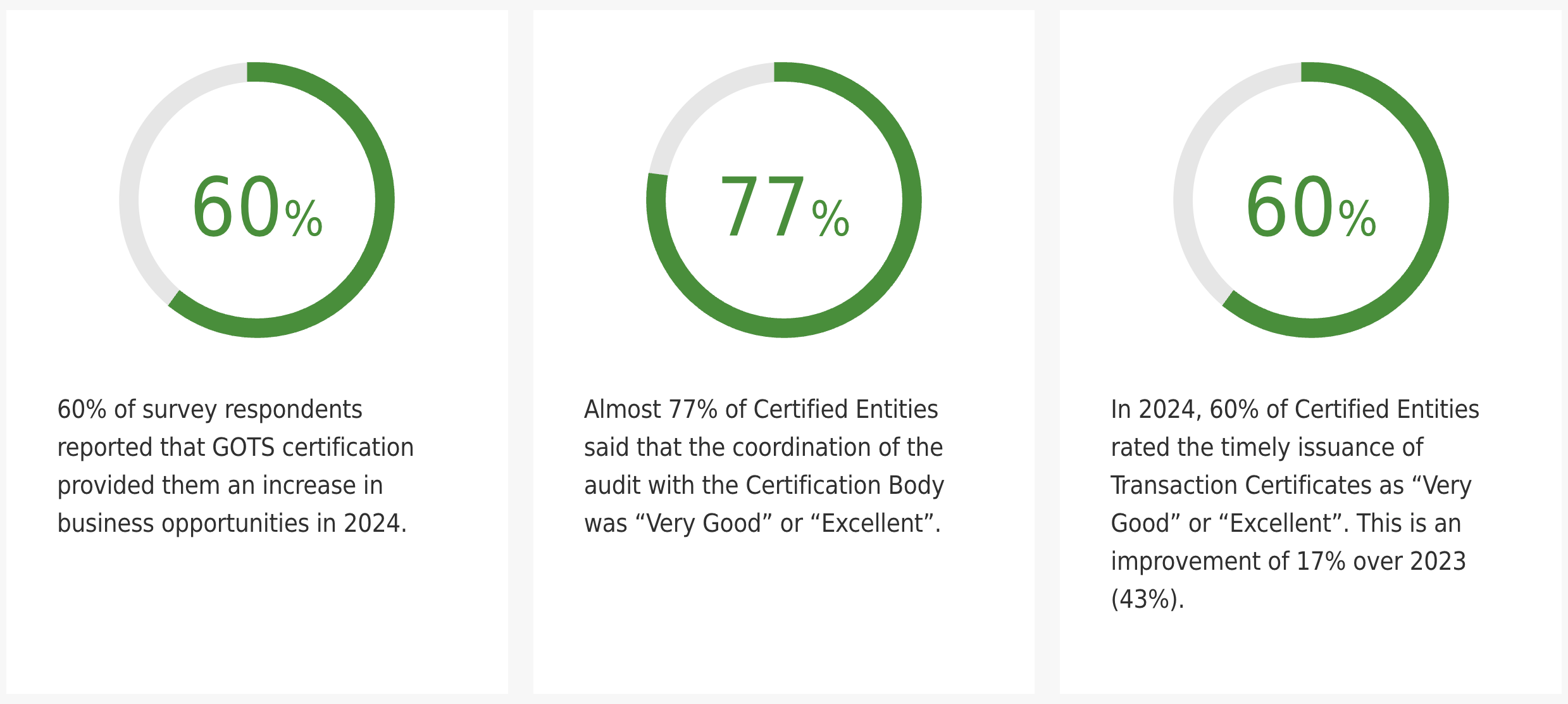Click the "Almost 77% of Certified Entities" line

(761, 410)
